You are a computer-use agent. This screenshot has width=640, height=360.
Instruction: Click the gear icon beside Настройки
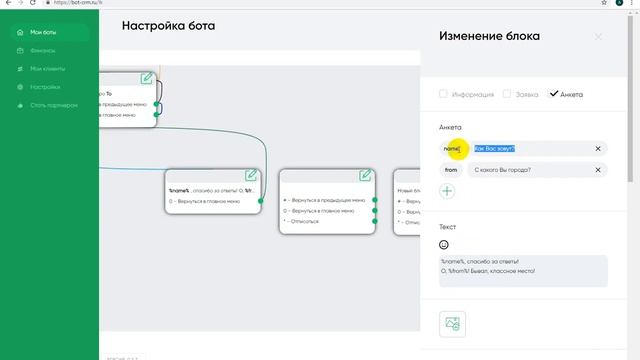[x=20, y=87]
